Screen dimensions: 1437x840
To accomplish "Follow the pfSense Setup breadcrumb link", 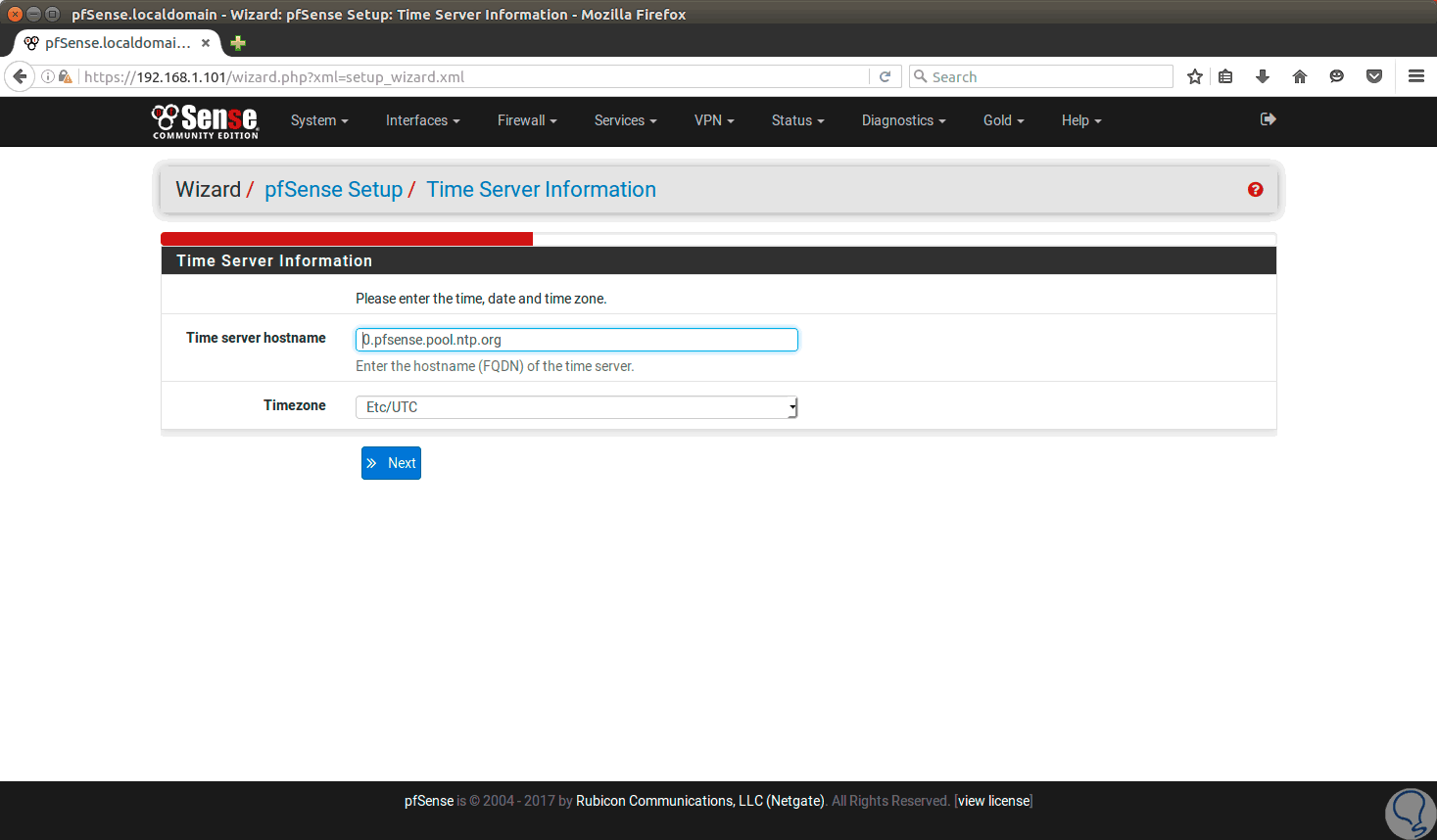I will coord(333,190).
